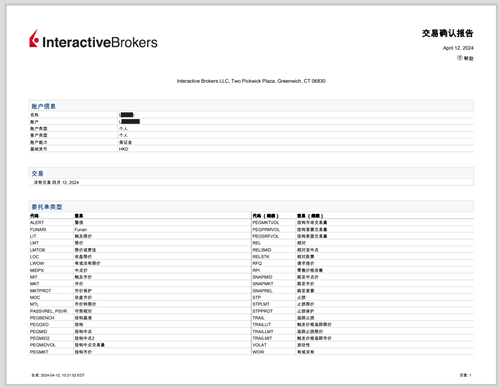Select the TRAILLMT order code
The image size is (500, 388).
click(x=263, y=331)
